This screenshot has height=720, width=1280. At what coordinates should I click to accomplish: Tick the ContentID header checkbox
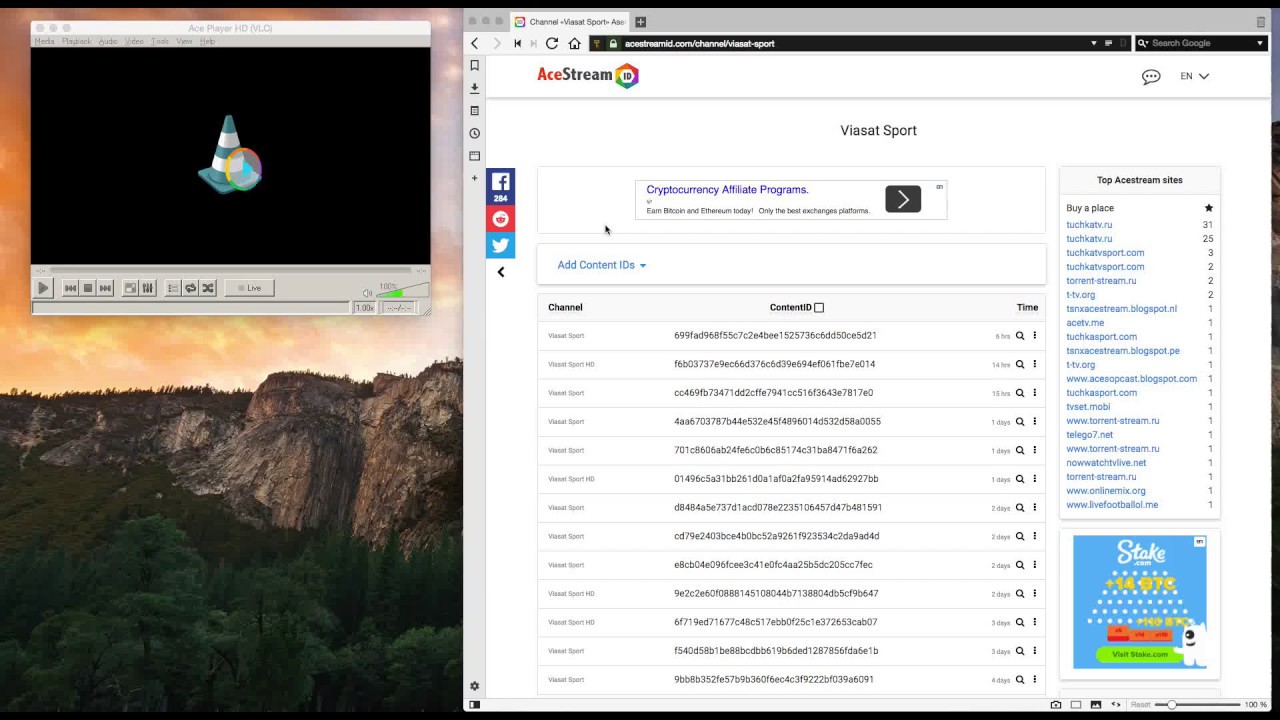[x=819, y=308]
